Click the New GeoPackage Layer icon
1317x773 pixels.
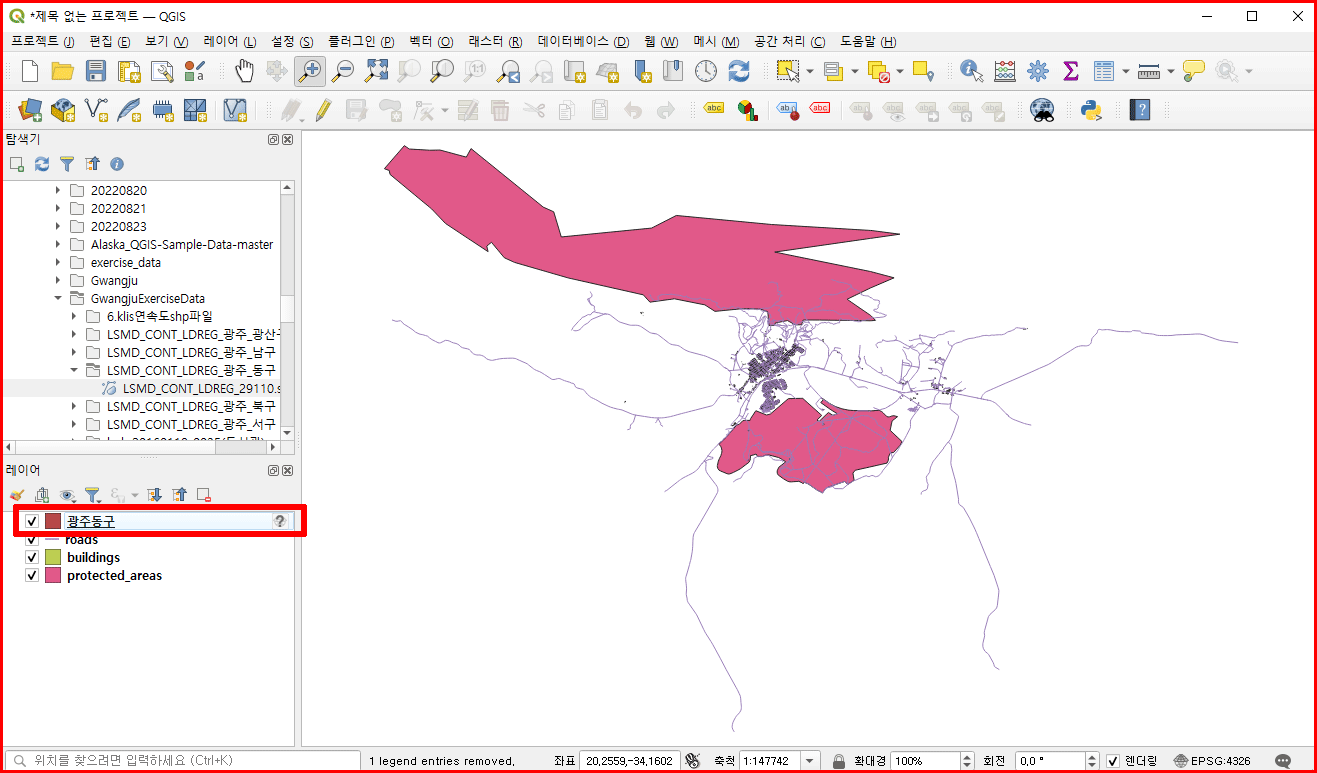click(x=63, y=110)
